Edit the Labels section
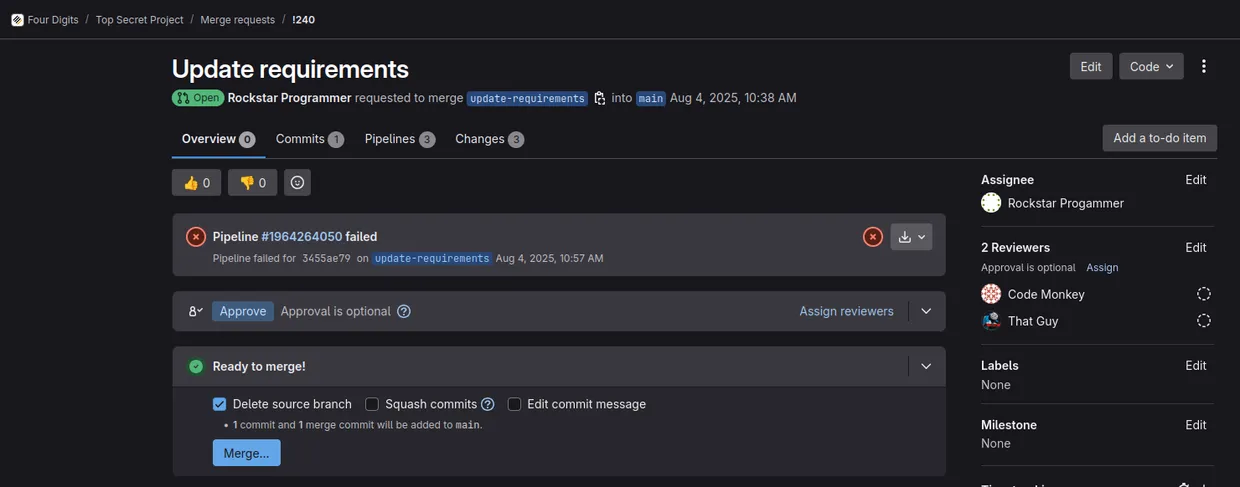 [x=1196, y=365]
